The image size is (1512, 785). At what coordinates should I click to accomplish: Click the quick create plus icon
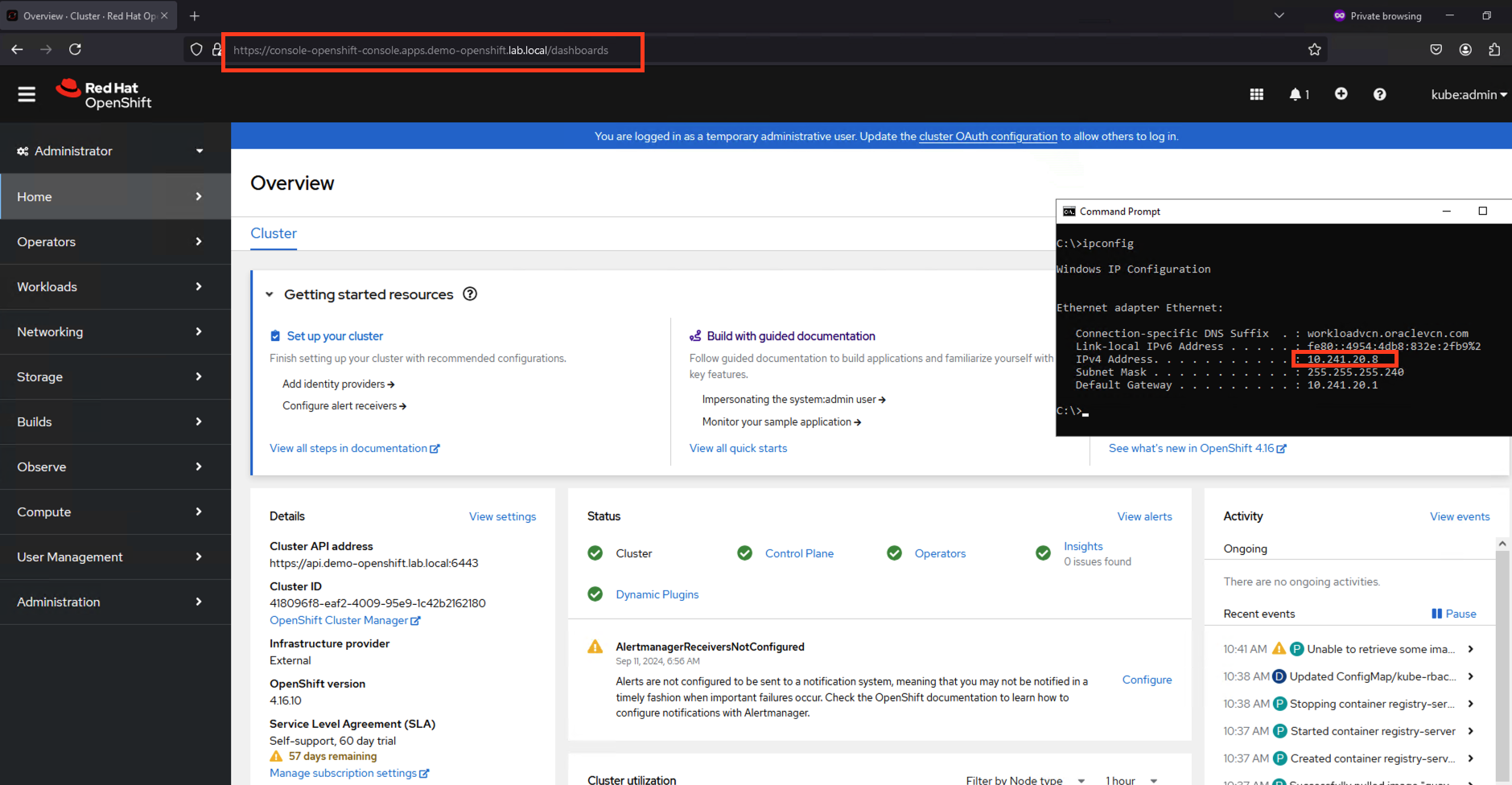(x=1341, y=94)
